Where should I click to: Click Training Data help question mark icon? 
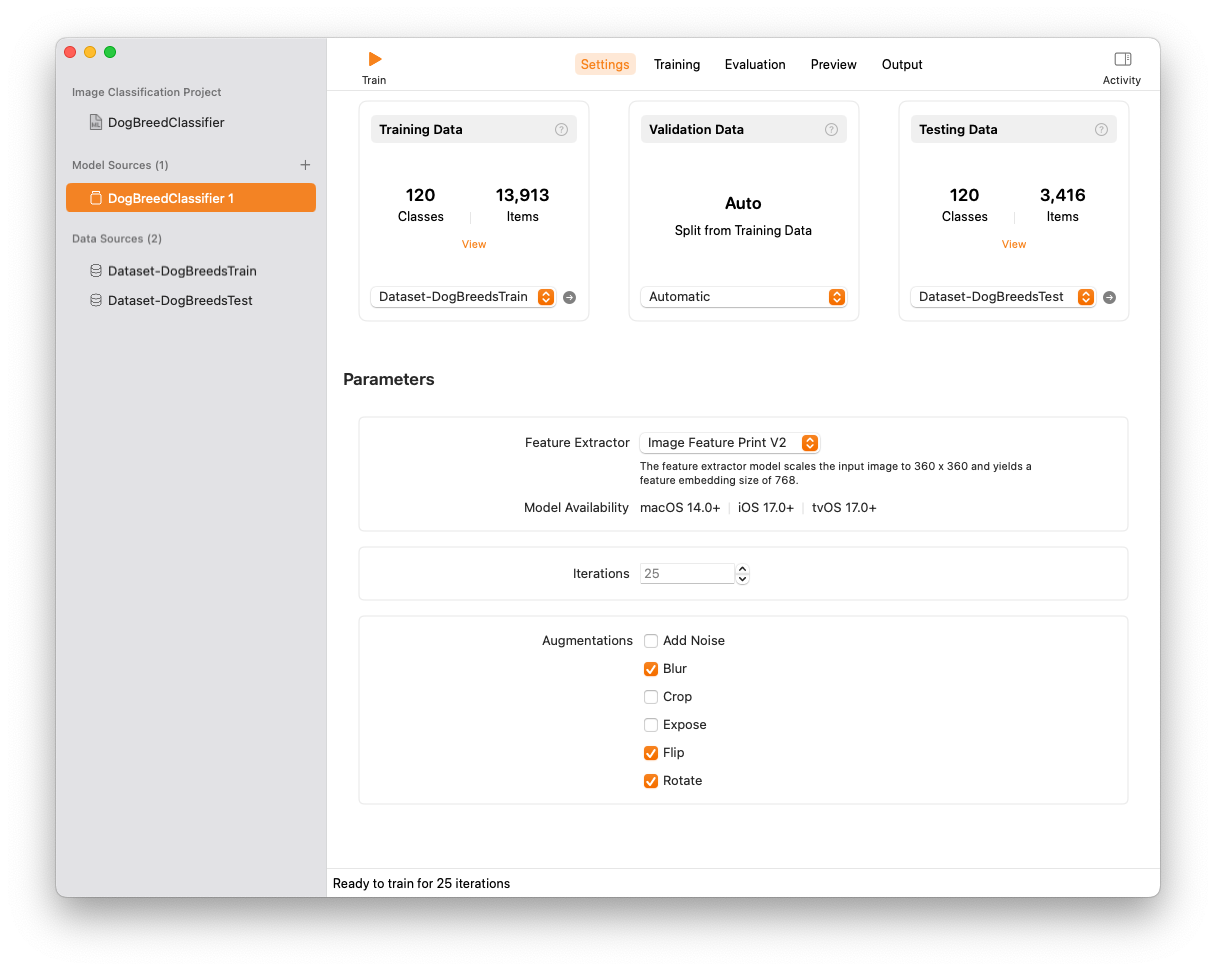(x=561, y=130)
